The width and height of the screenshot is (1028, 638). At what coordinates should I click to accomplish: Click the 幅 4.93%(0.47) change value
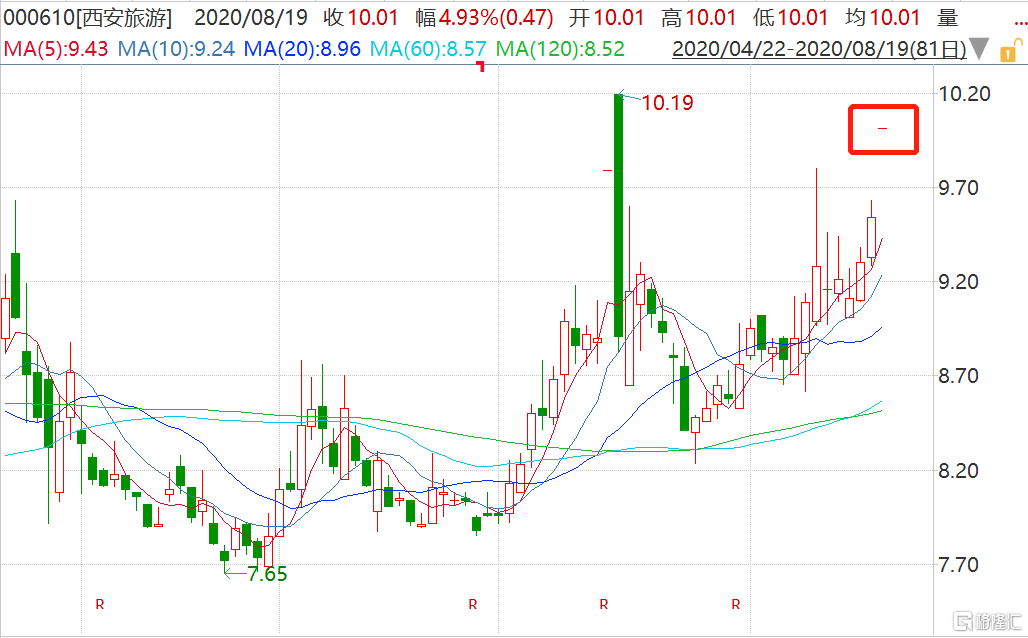(x=484, y=18)
